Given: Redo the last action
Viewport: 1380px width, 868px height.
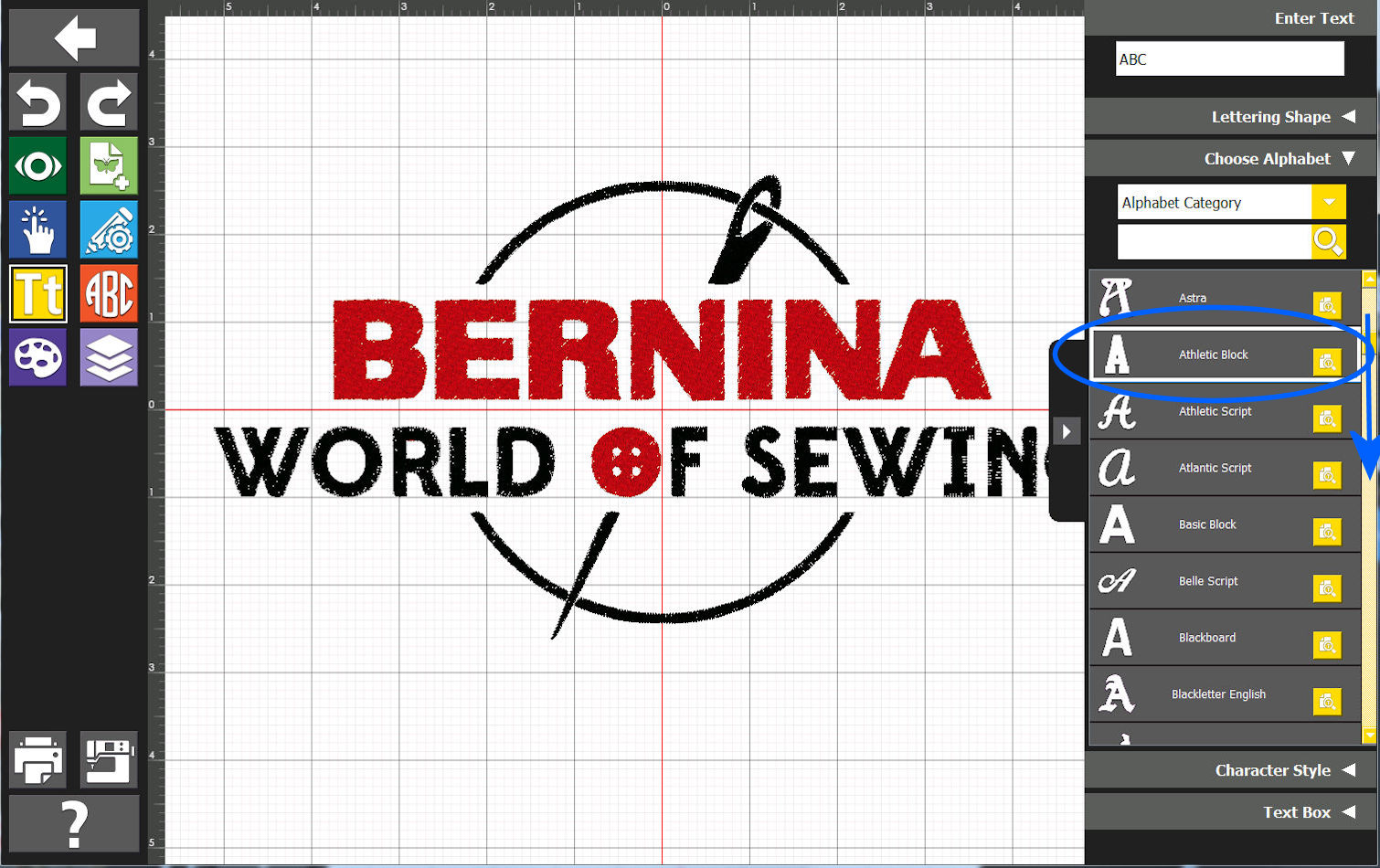Looking at the screenshot, I should (x=109, y=101).
